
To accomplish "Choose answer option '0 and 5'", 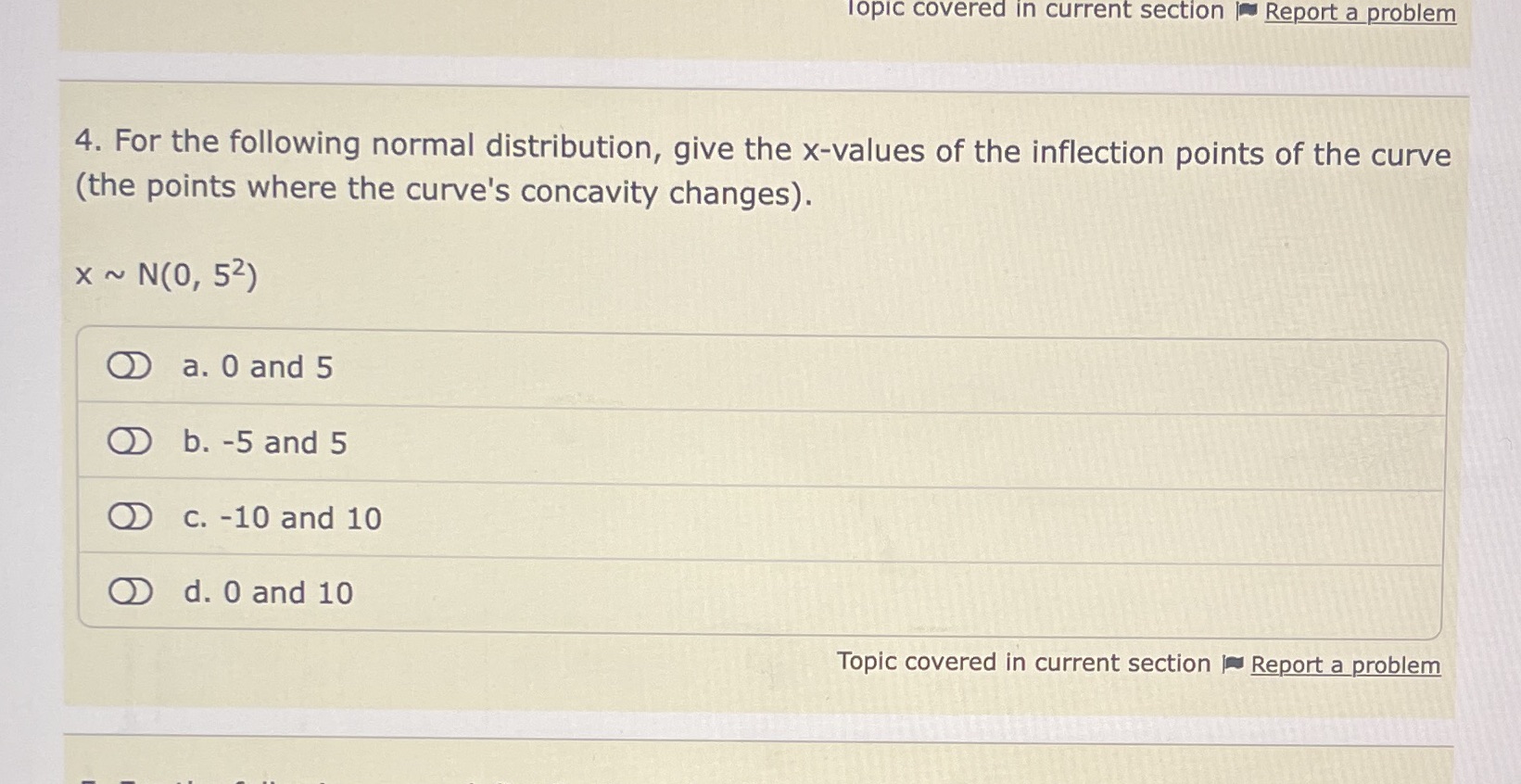I will [x=256, y=367].
